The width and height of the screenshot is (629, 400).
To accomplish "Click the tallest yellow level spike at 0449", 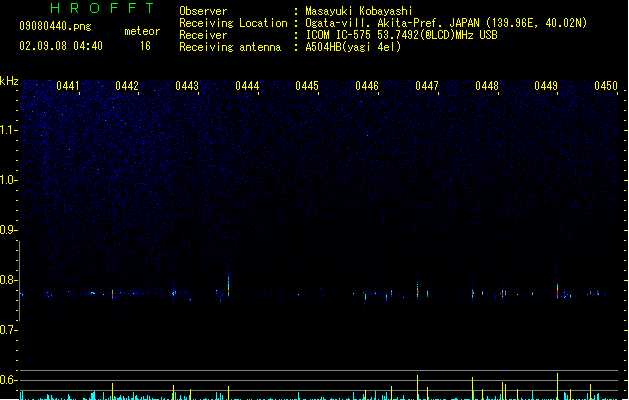I will (x=557, y=386).
